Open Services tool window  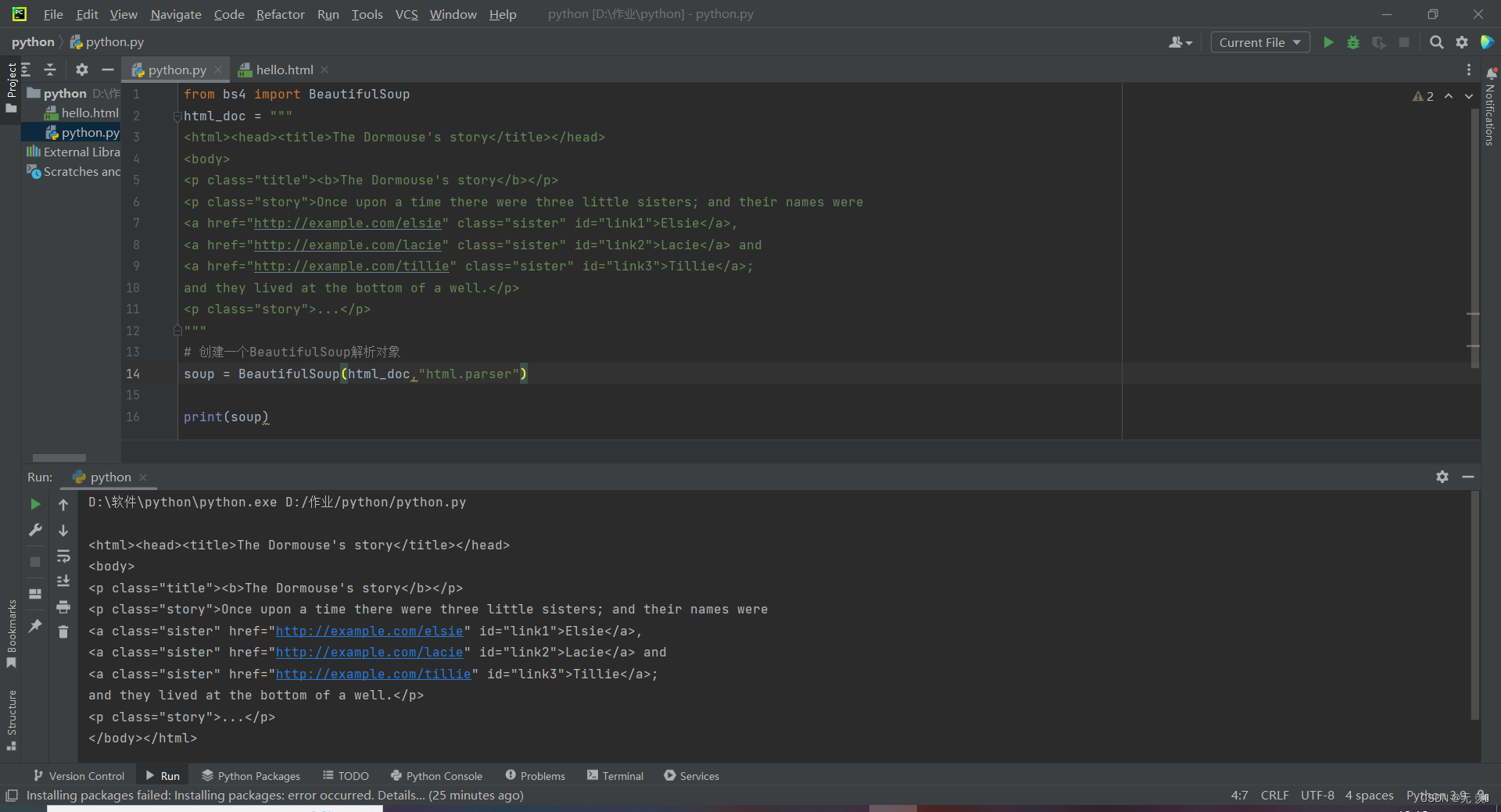click(x=692, y=775)
